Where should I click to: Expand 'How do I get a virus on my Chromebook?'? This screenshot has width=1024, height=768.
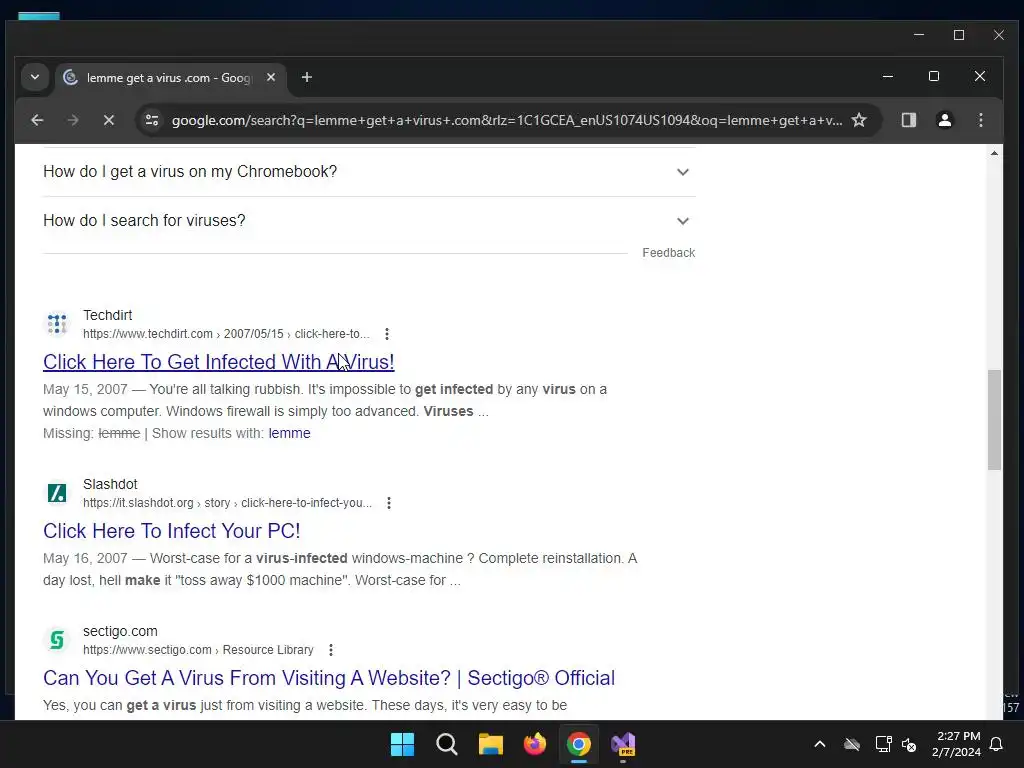tap(369, 172)
